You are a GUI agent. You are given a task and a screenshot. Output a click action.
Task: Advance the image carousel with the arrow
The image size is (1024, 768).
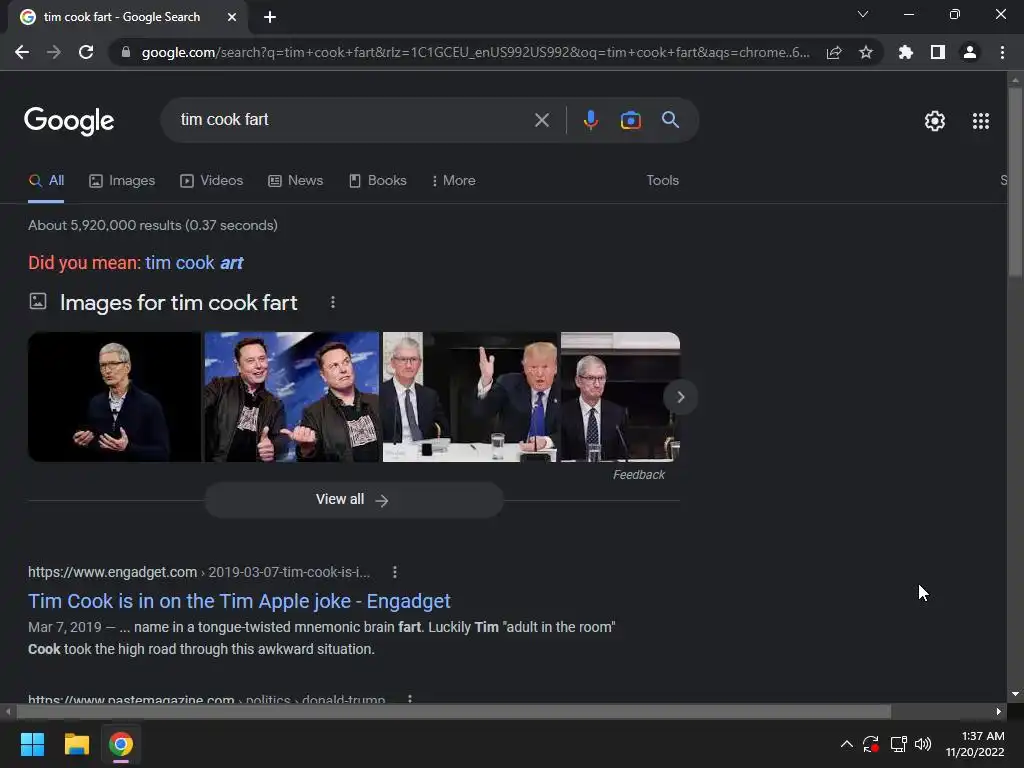680,397
